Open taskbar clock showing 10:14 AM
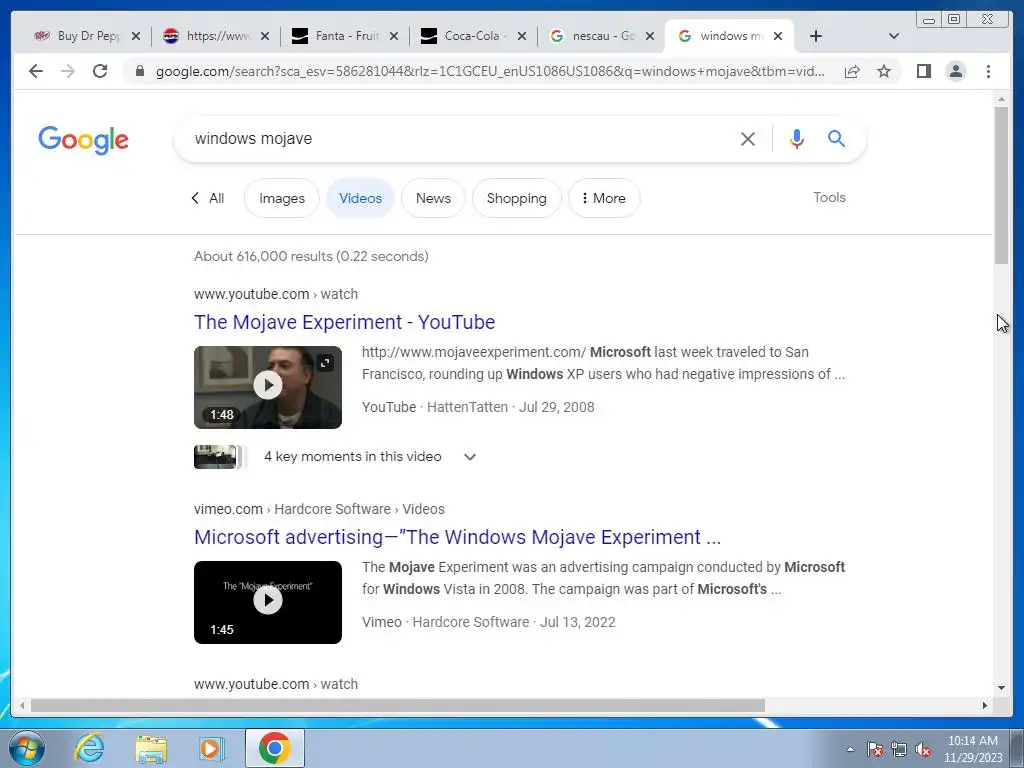Image resolution: width=1024 pixels, height=768 pixels. [x=972, y=749]
